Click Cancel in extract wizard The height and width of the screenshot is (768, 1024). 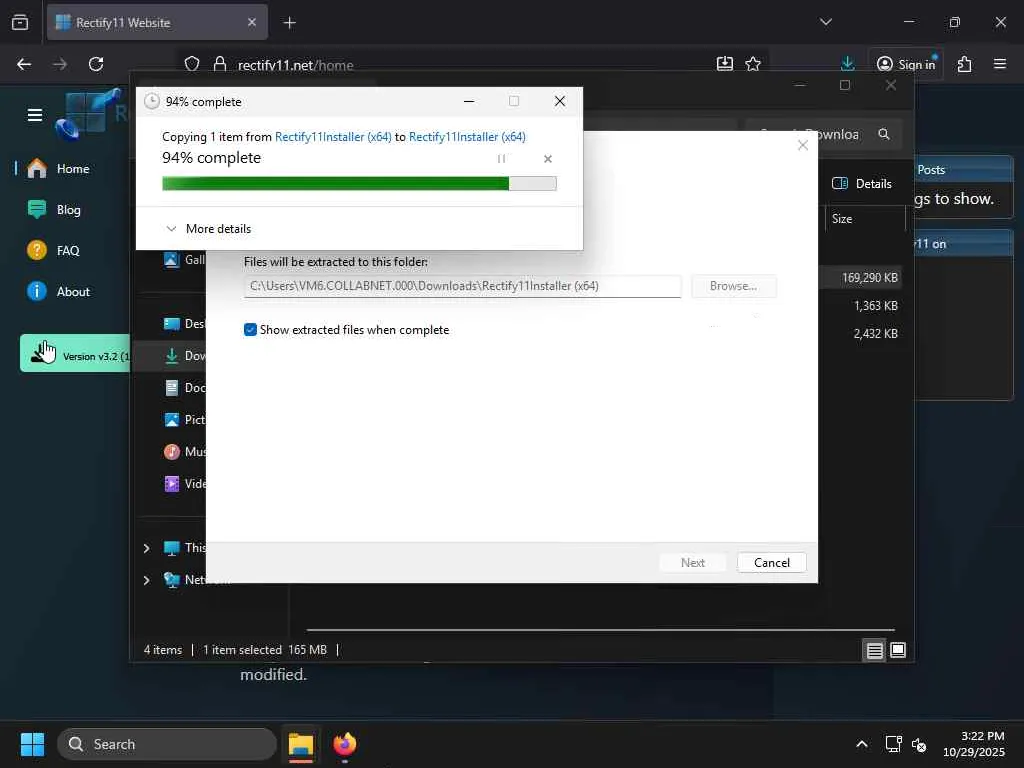772,562
